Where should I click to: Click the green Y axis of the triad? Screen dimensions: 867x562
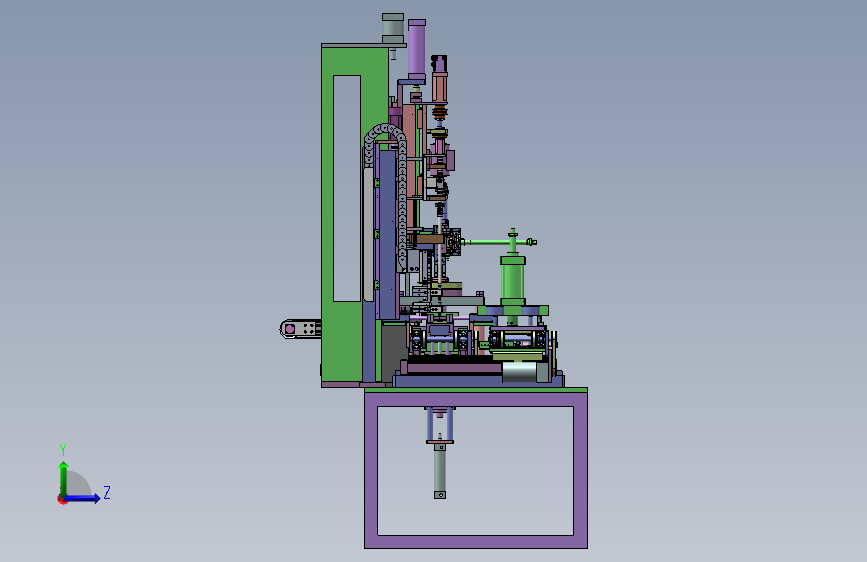pos(64,478)
